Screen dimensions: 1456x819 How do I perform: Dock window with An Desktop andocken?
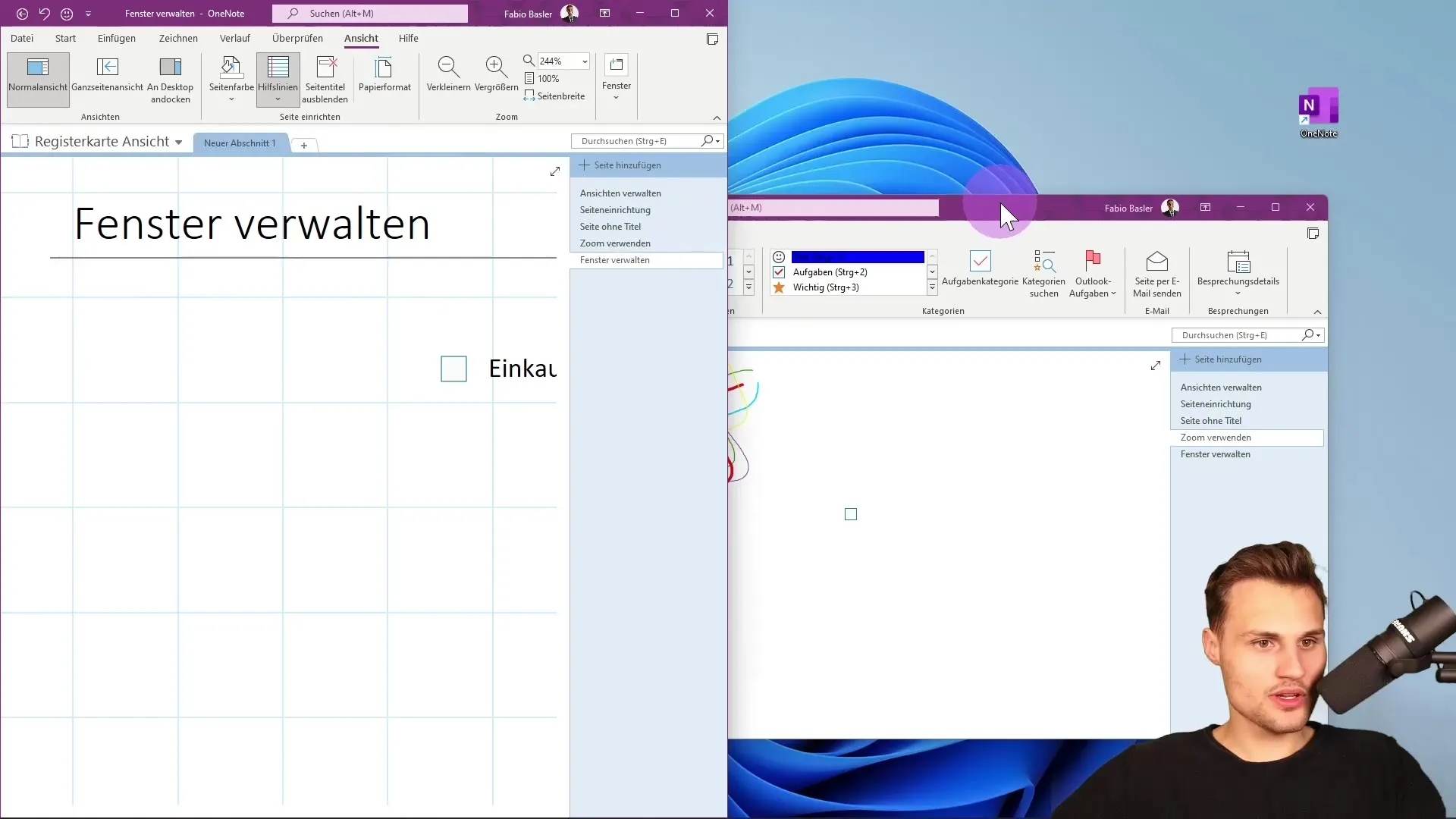170,79
